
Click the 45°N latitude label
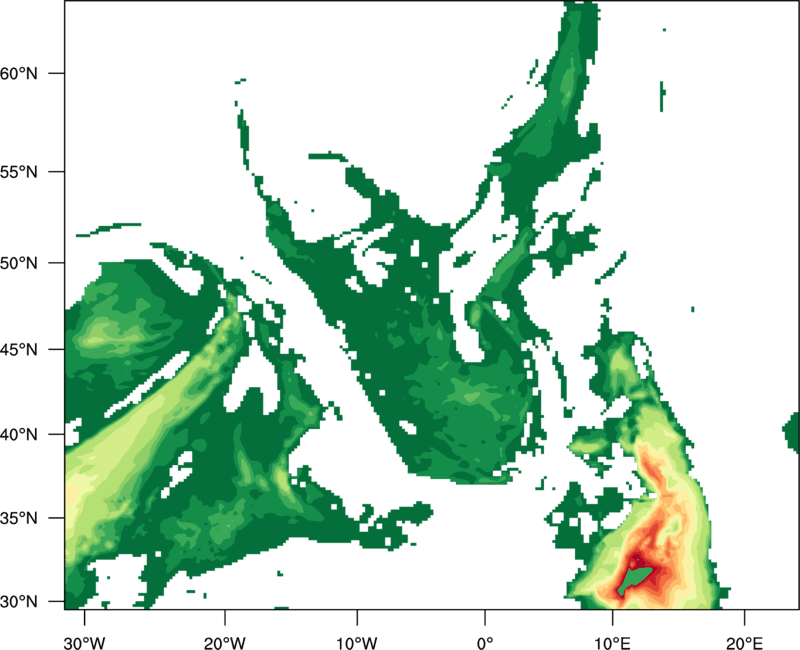point(19,350)
